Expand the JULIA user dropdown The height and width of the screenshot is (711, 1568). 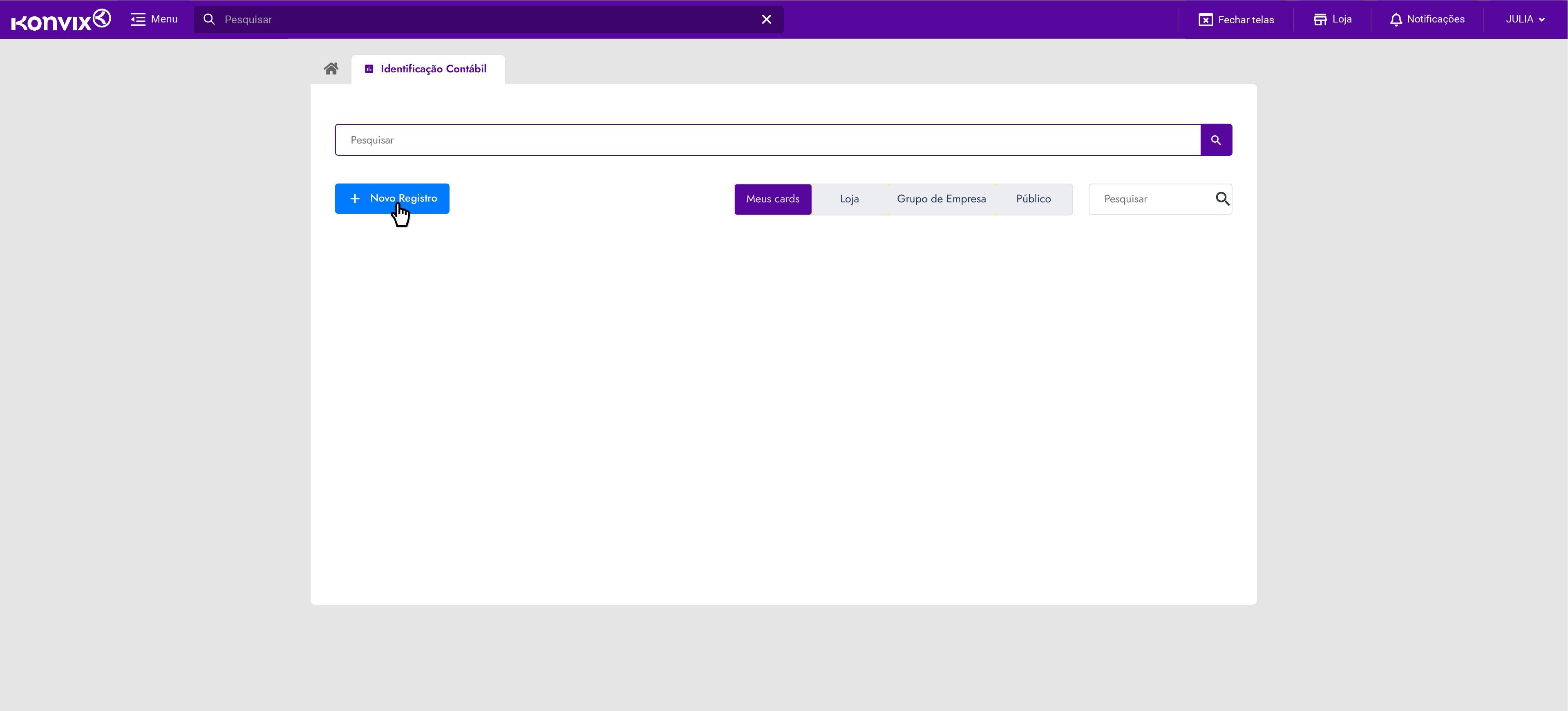click(1525, 20)
